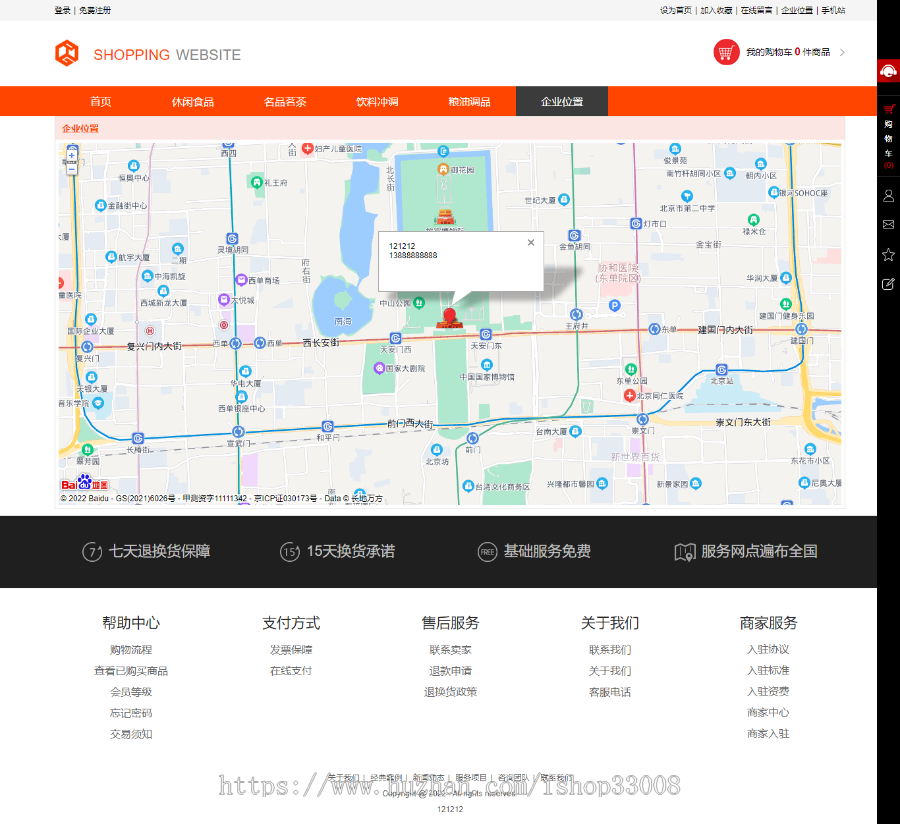Open 退款申请 after-sales link
The height and width of the screenshot is (824, 900).
coord(451,671)
